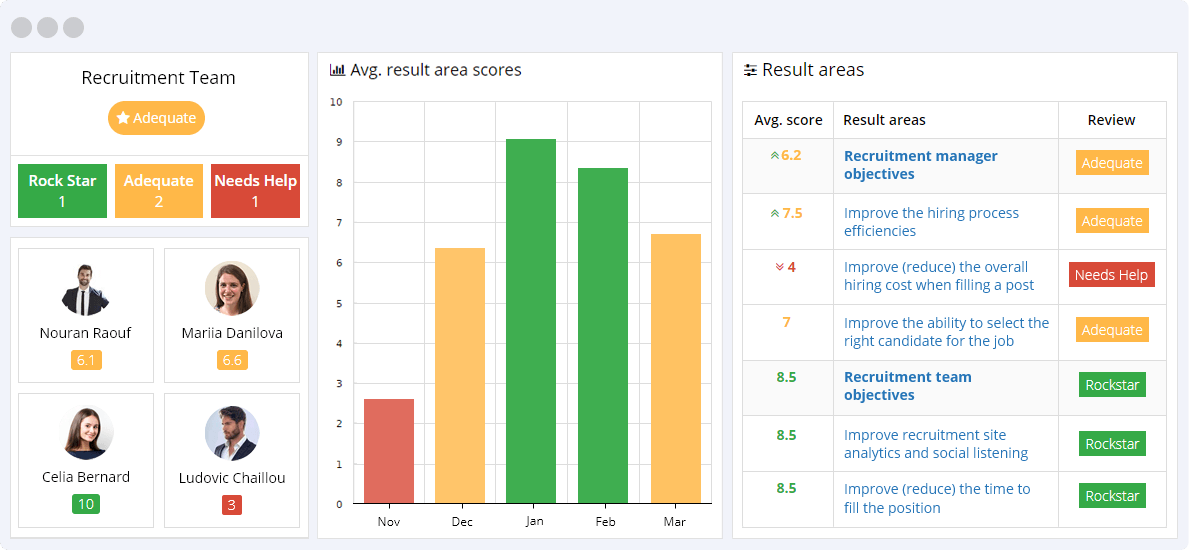The height and width of the screenshot is (550, 1189).
Task: Open Nouran Raouf's profile photo
Action: (x=86, y=289)
